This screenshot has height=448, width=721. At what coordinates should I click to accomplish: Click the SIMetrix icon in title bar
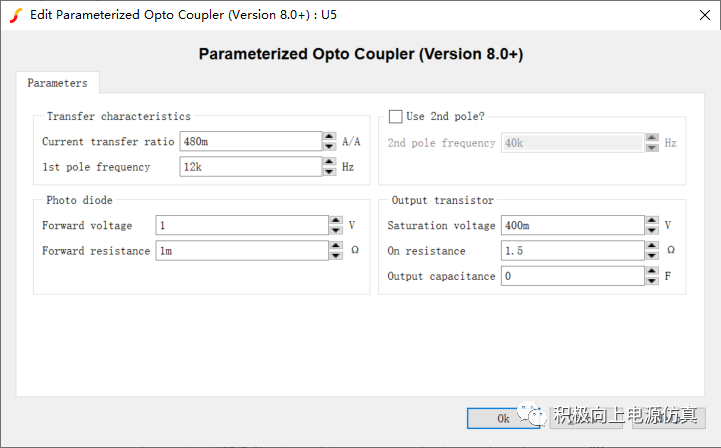(15, 14)
